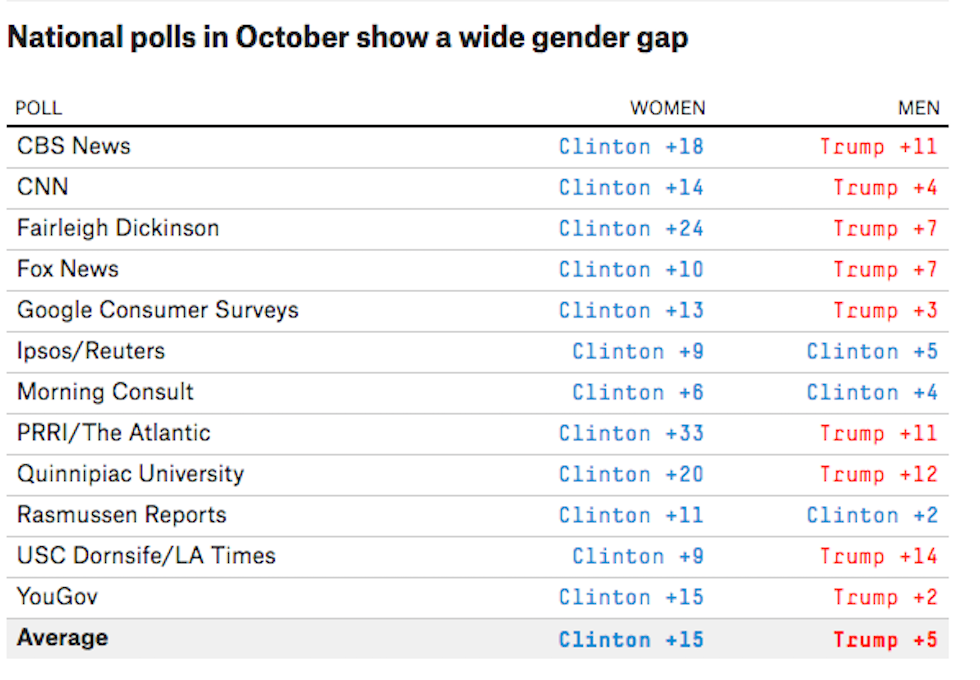Click the MEN column header
This screenshot has width=980, height=680.
pos(918,109)
